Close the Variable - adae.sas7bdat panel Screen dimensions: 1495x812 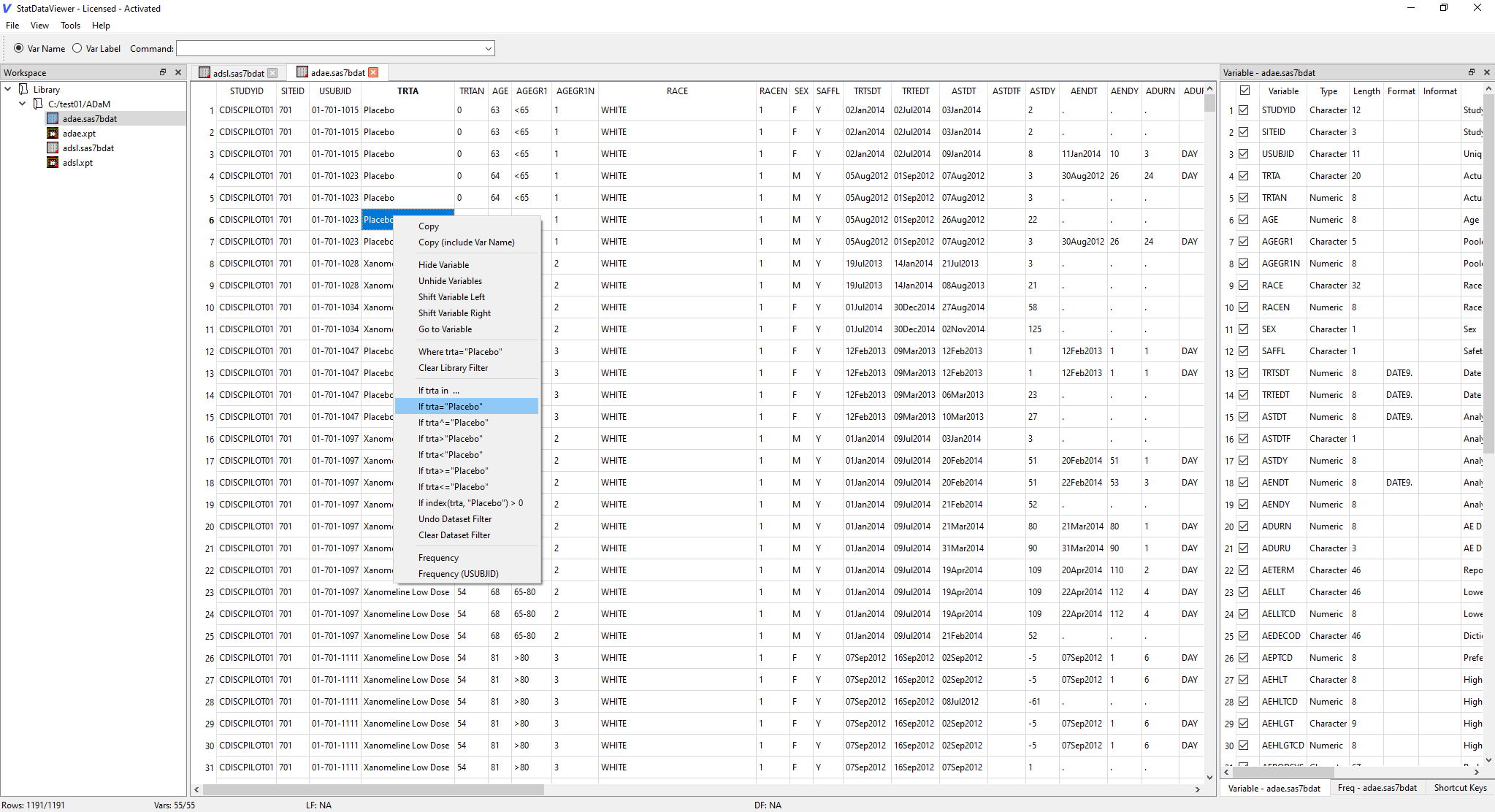coord(1487,72)
